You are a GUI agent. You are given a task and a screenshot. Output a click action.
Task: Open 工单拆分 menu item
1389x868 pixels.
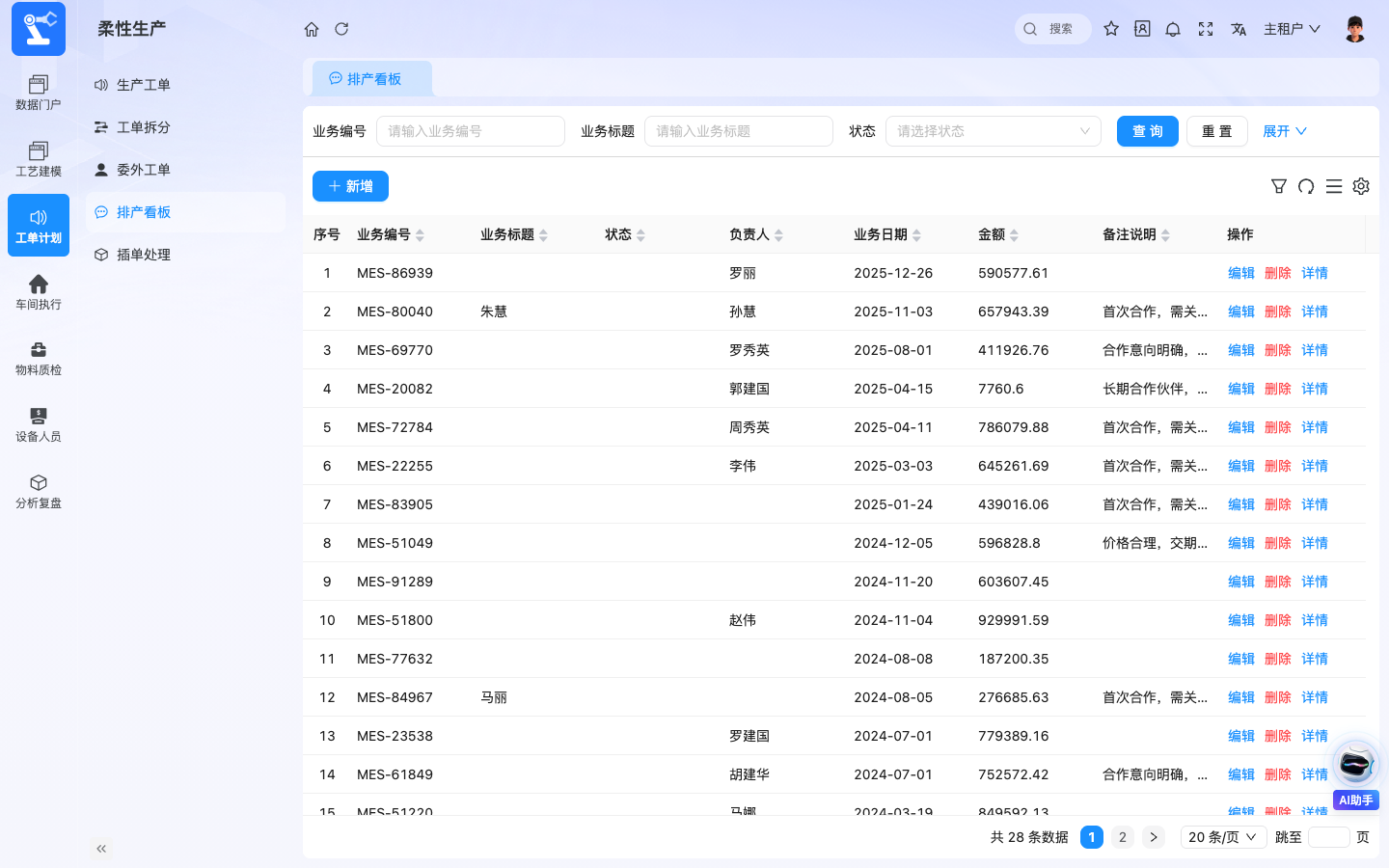coord(185,127)
